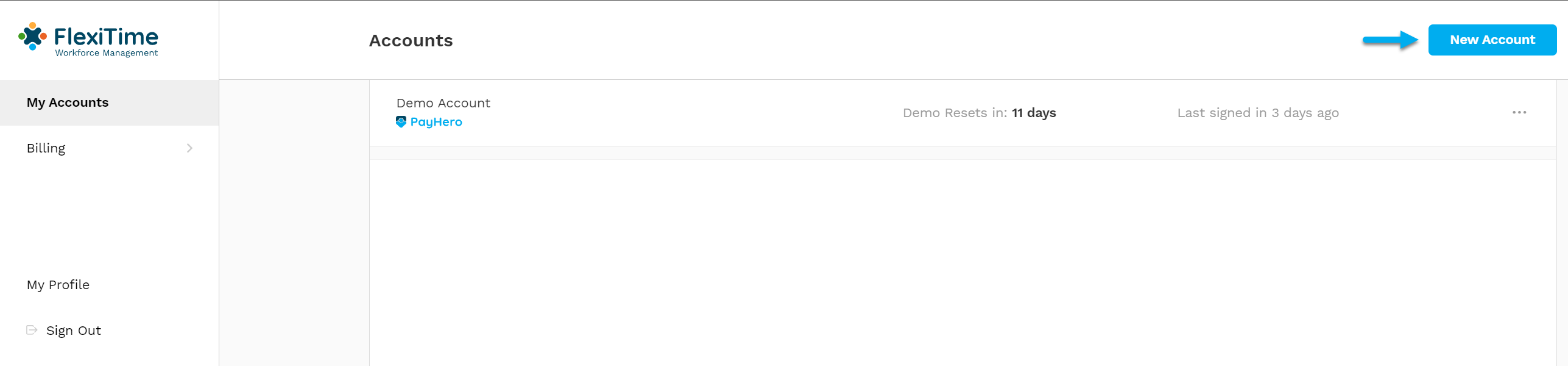Open the Demo Account name
This screenshot has width=1568, height=366.
(x=443, y=103)
